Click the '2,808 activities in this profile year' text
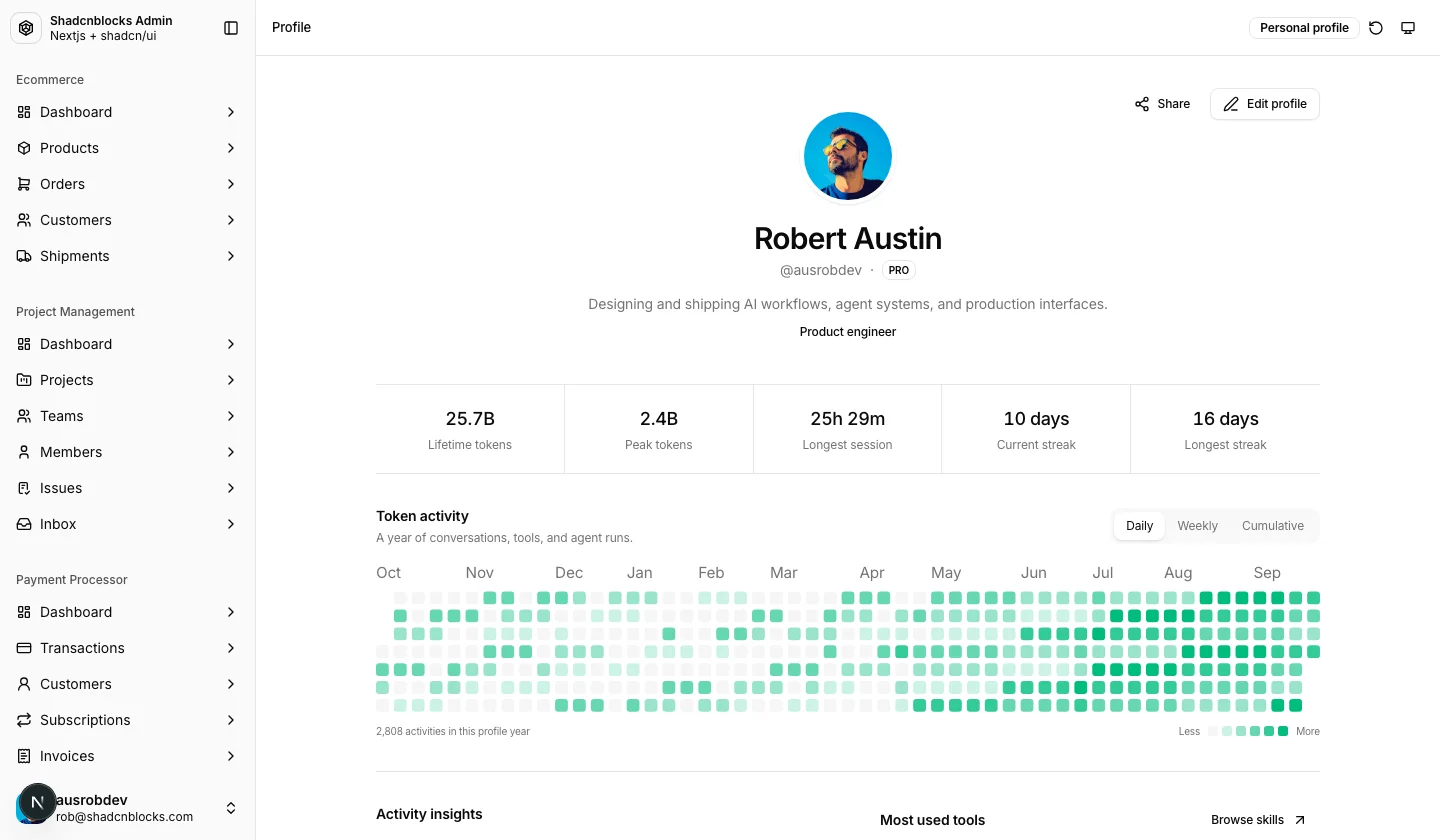The height and width of the screenshot is (840, 1440). click(453, 732)
